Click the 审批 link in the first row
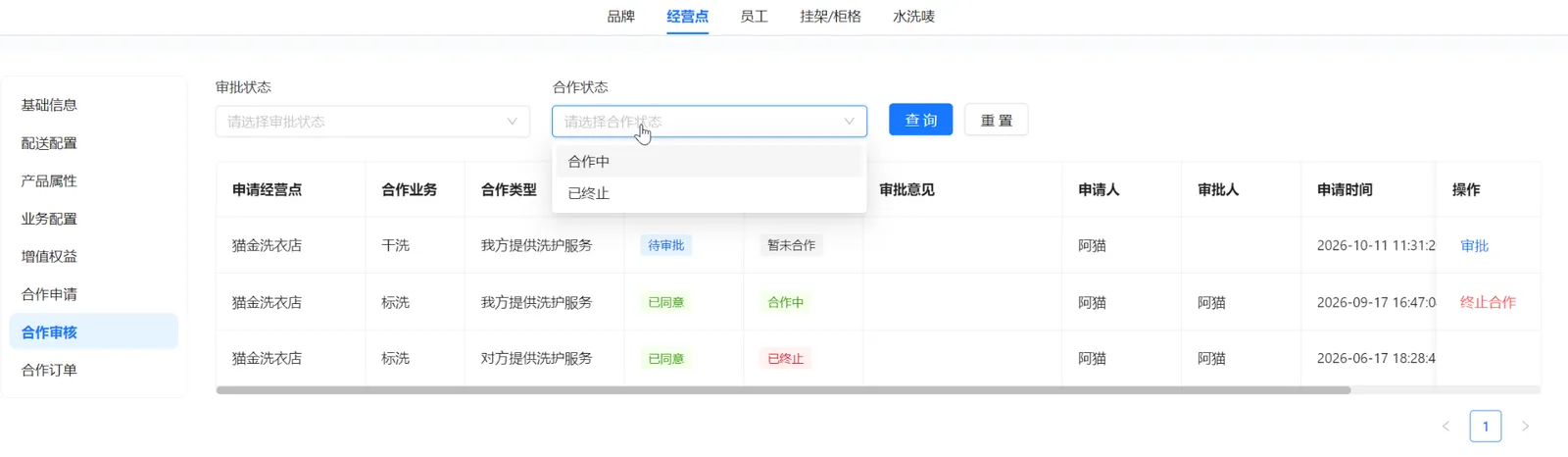Screen dimensions: 1568x457 (x=1474, y=246)
